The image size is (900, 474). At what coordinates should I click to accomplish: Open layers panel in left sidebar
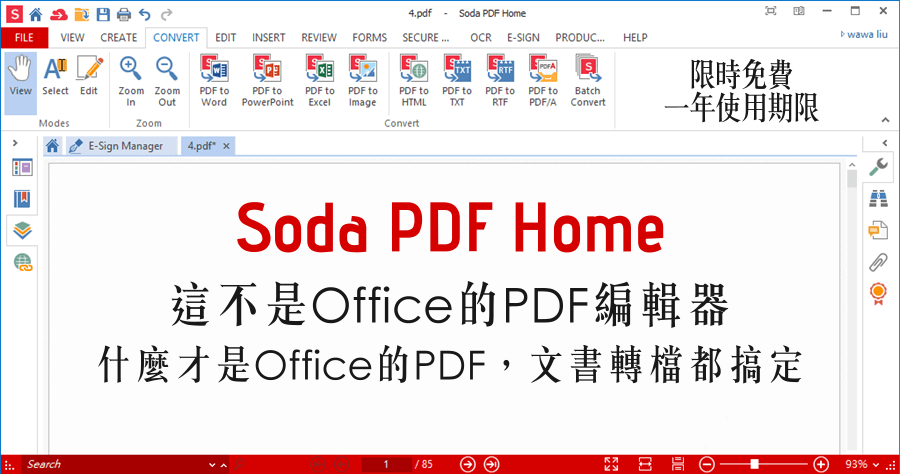coord(22,231)
